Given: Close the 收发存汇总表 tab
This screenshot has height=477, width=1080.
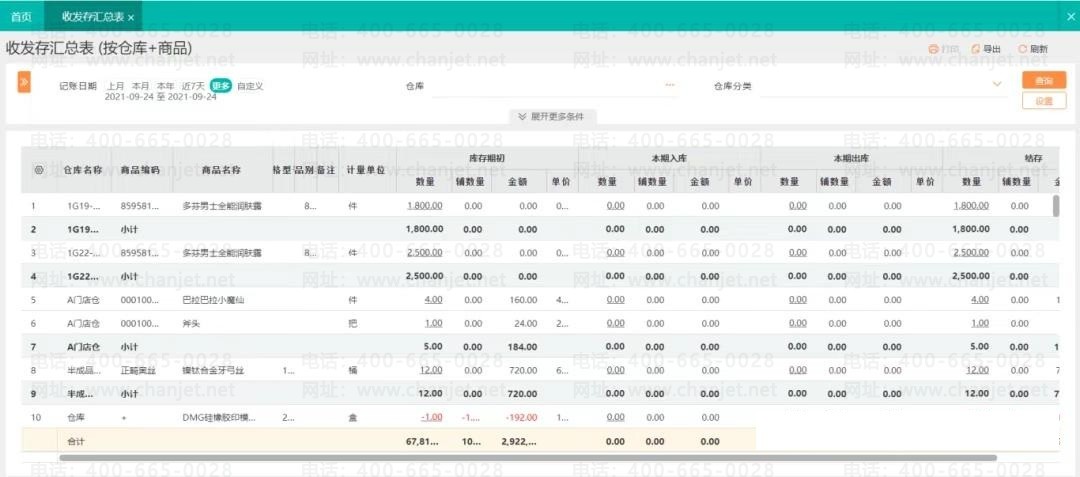Looking at the screenshot, I should pos(131,17).
